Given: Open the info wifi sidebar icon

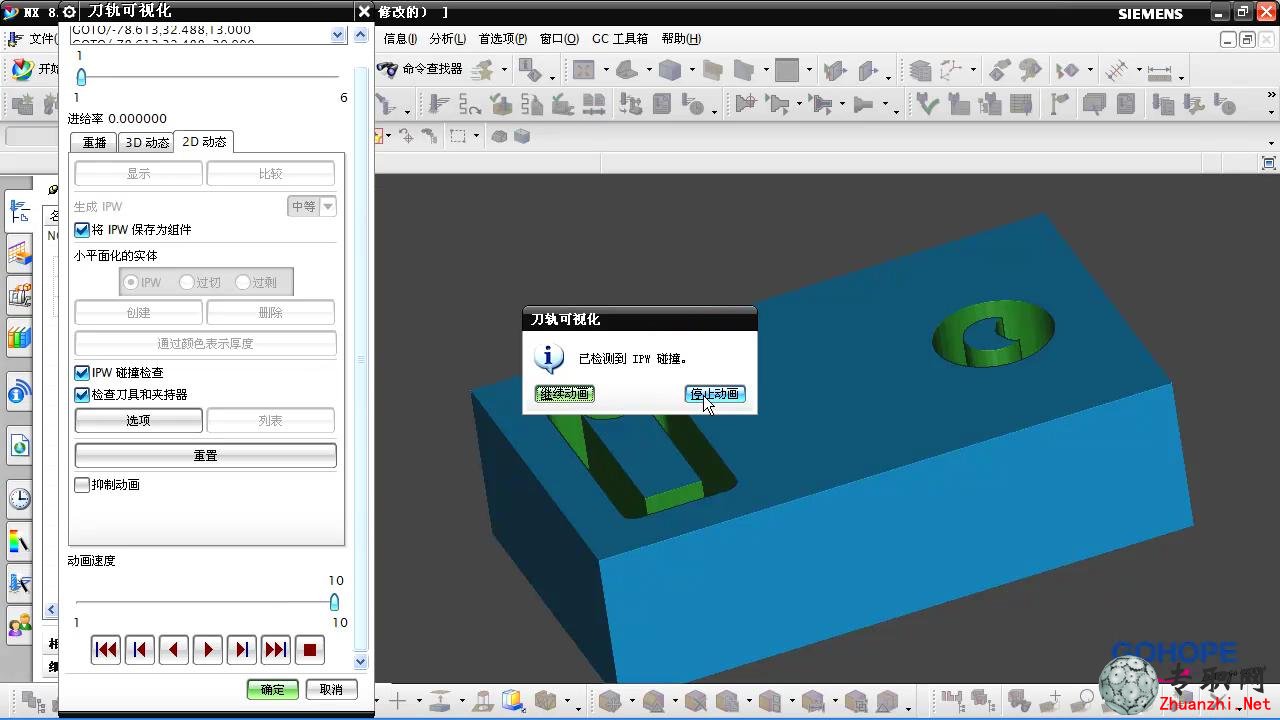Looking at the screenshot, I should (x=19, y=392).
